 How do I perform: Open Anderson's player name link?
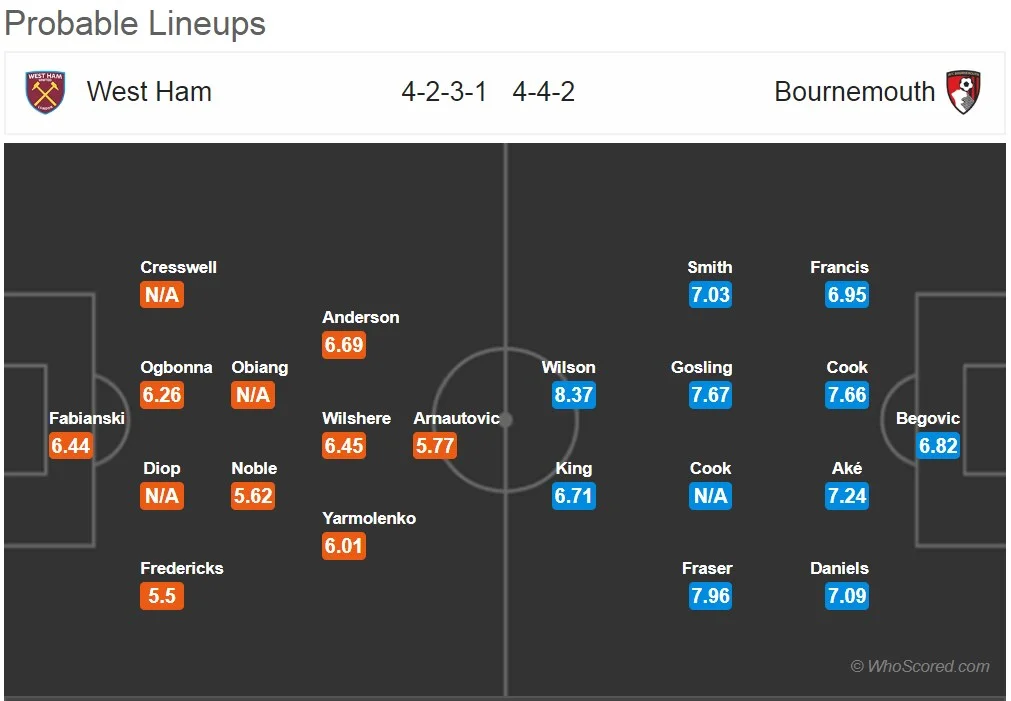point(360,318)
